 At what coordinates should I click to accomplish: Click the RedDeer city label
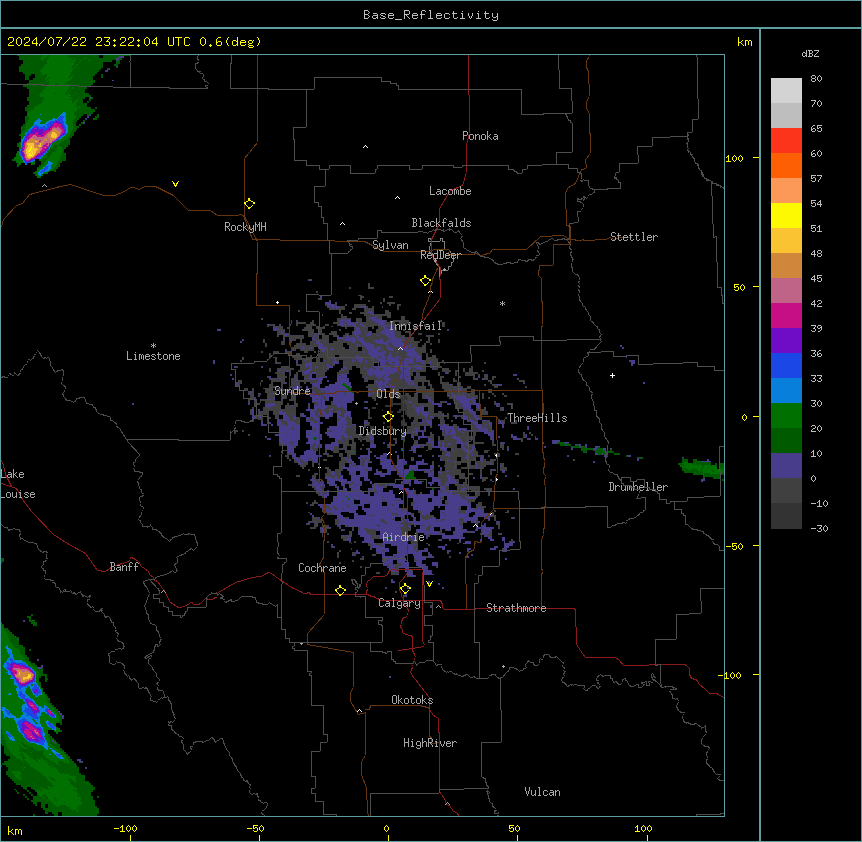point(440,255)
